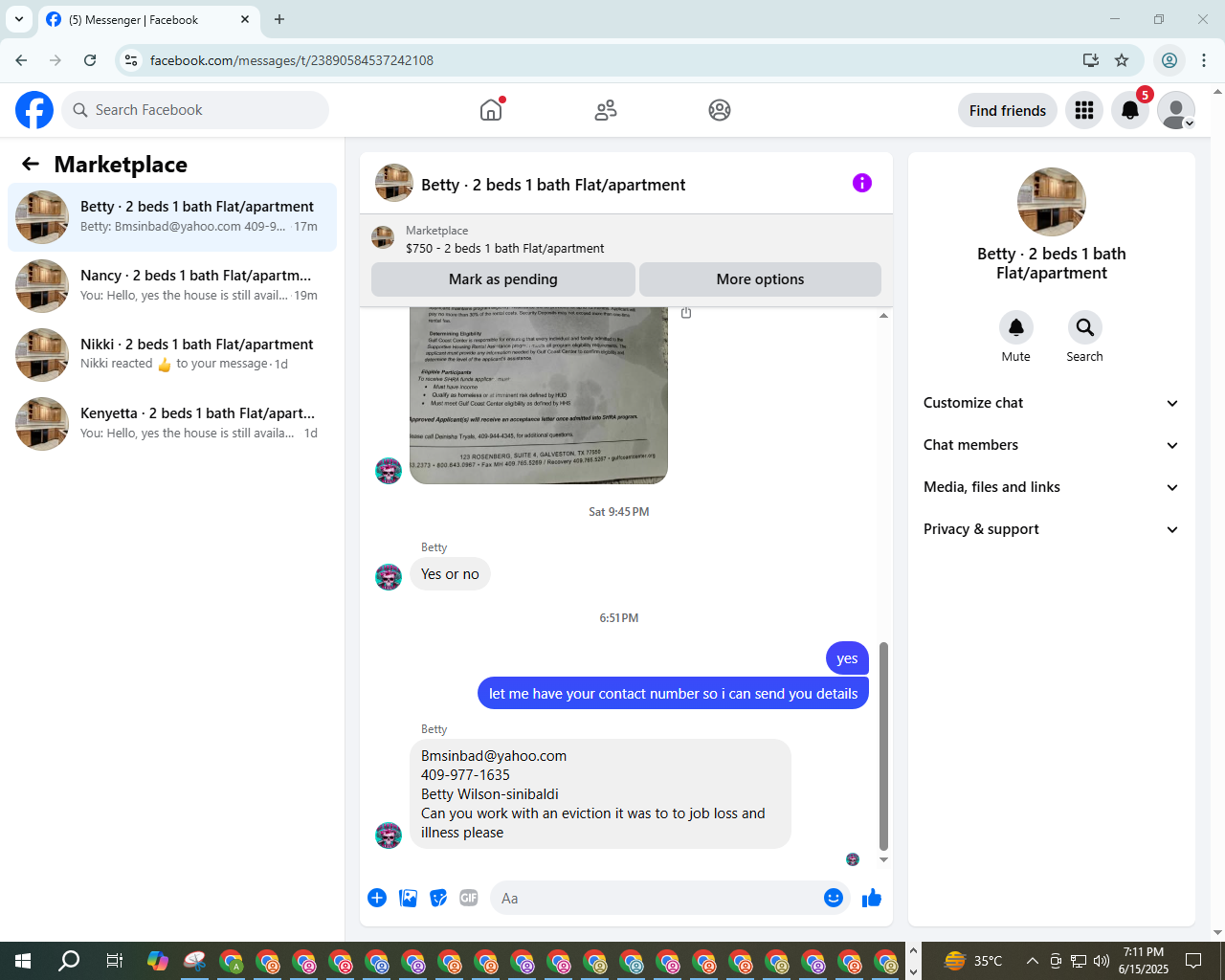Open Windows notification center icon
The height and width of the screenshot is (980, 1225).
1193,961
